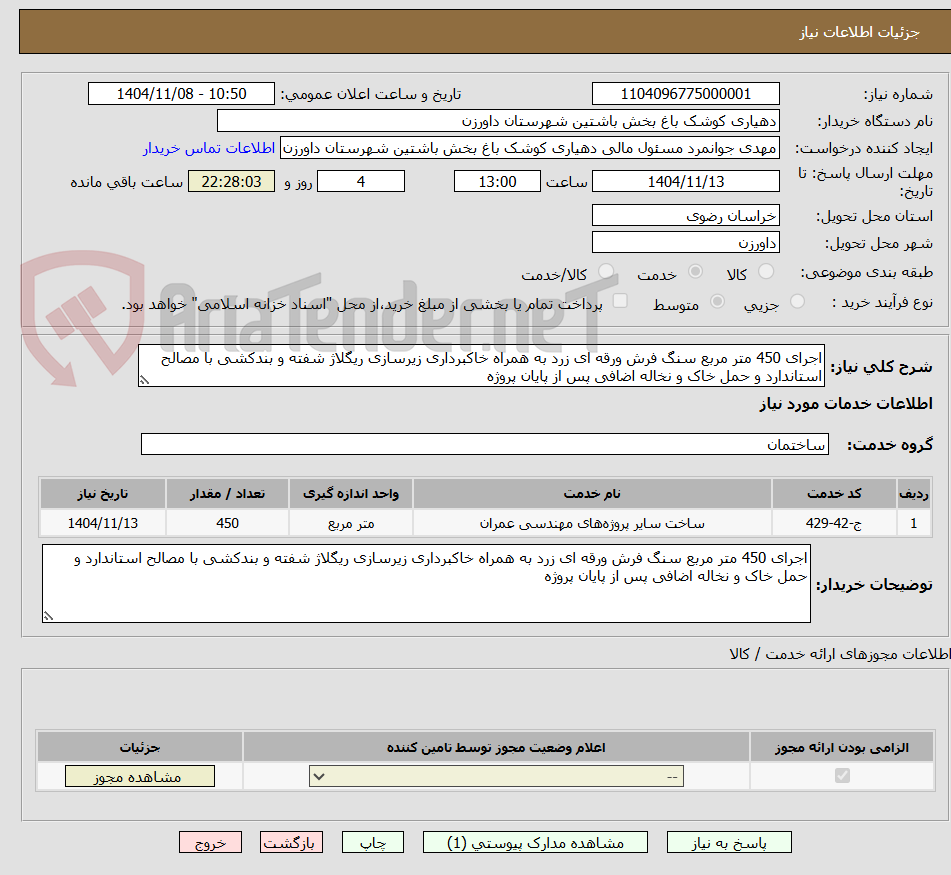The height and width of the screenshot is (875, 951).
Task: Click the مشاهده مجوز button
Action: pyautogui.click(x=139, y=776)
